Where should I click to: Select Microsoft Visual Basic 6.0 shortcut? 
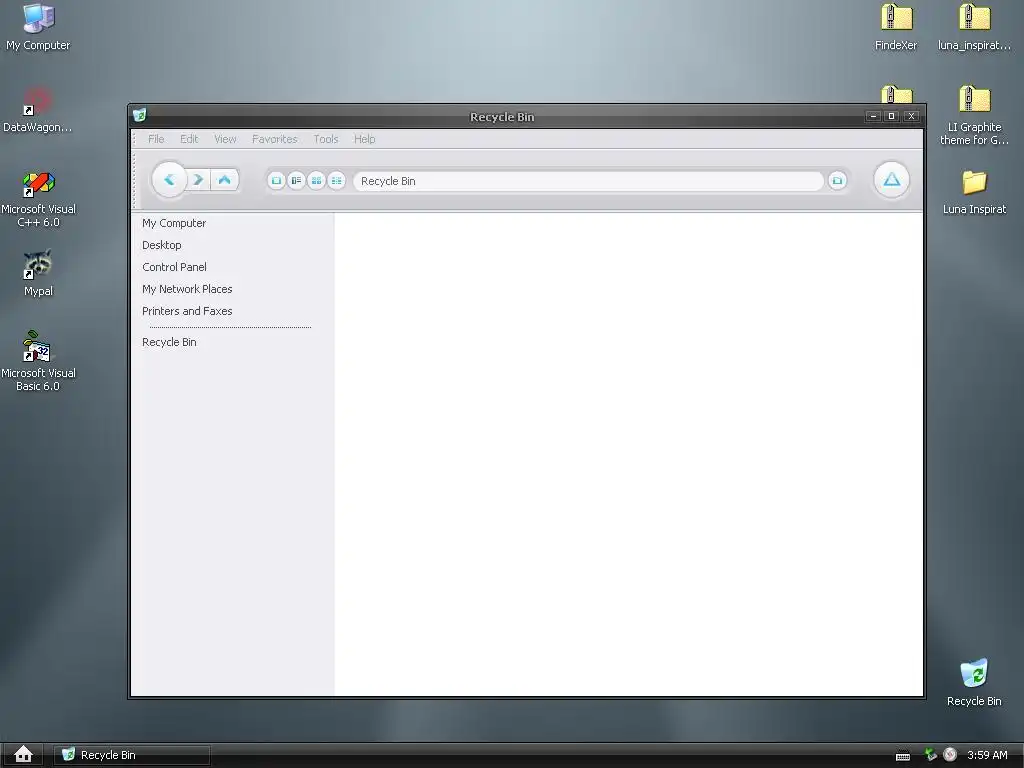(x=38, y=361)
